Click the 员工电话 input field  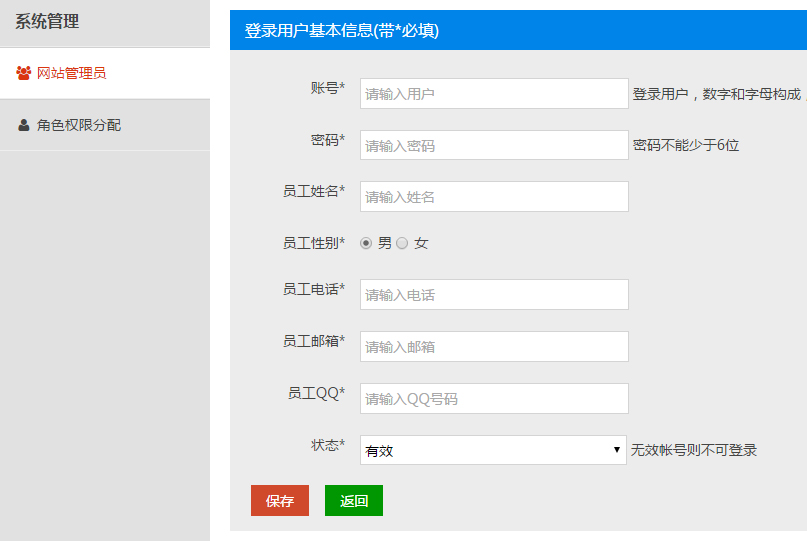[494, 295]
